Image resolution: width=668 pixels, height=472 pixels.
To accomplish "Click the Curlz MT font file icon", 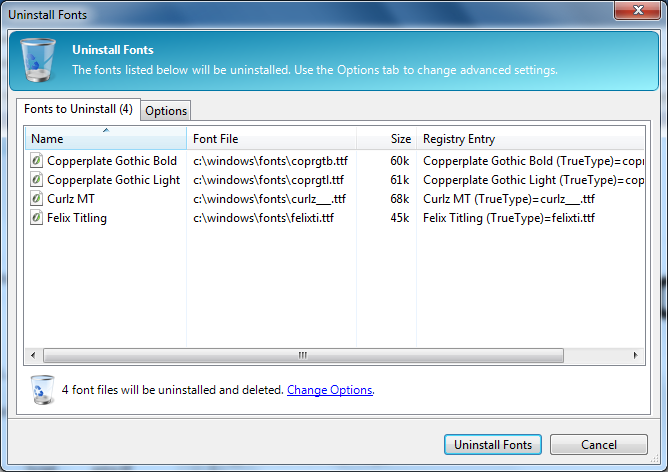I will point(37,199).
